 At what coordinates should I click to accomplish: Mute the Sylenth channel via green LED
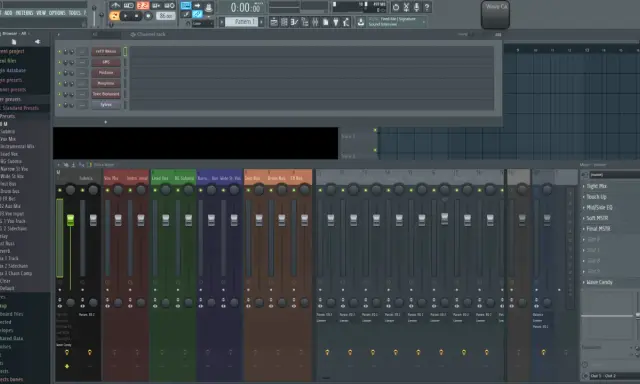(60, 105)
